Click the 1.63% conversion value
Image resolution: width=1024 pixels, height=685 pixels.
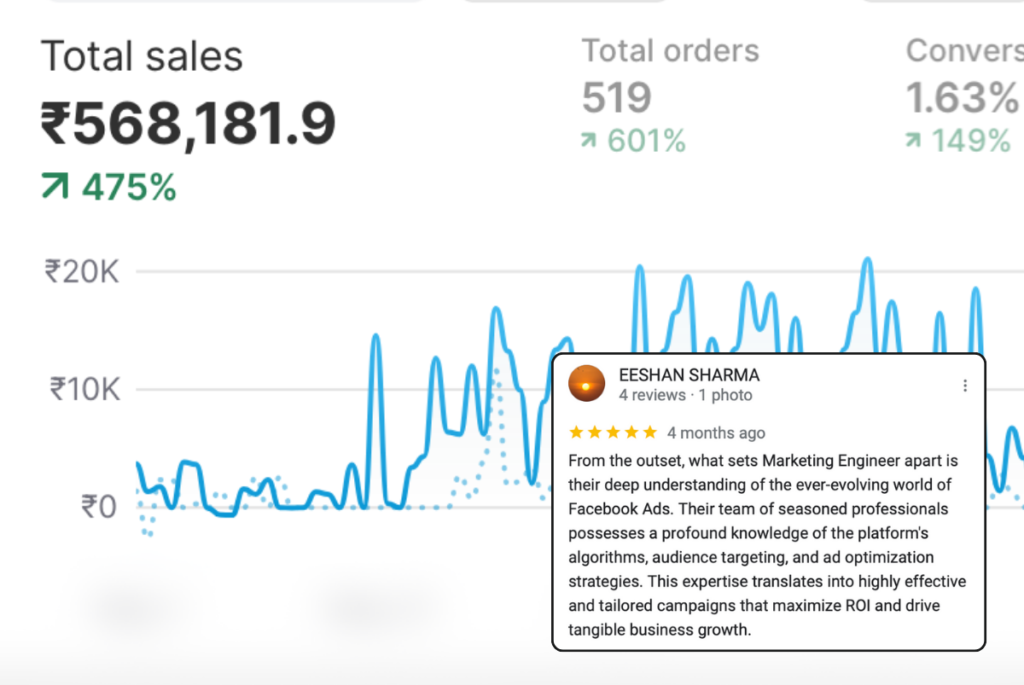click(x=962, y=98)
